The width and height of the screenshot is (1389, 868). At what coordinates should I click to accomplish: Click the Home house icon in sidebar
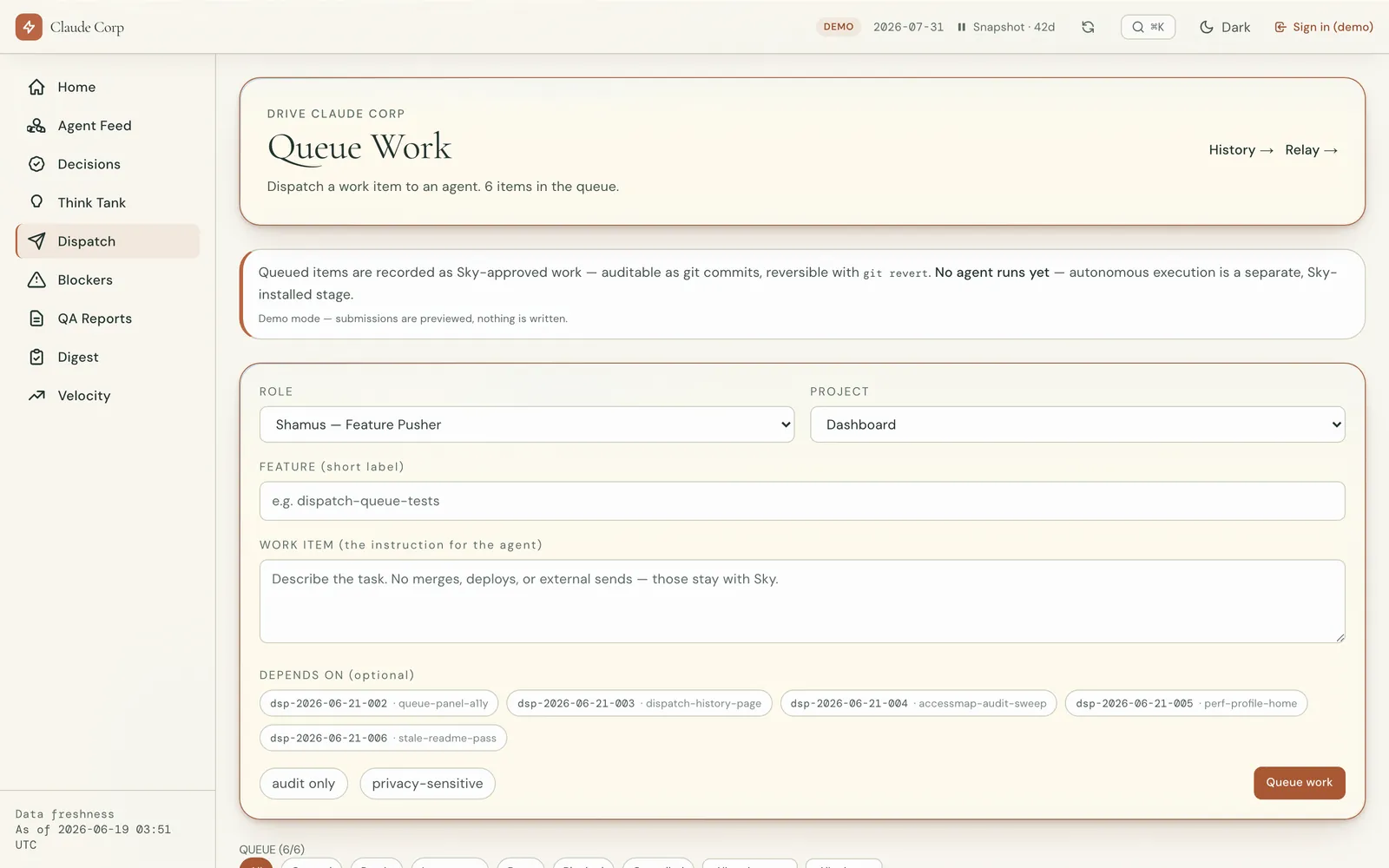click(x=36, y=87)
